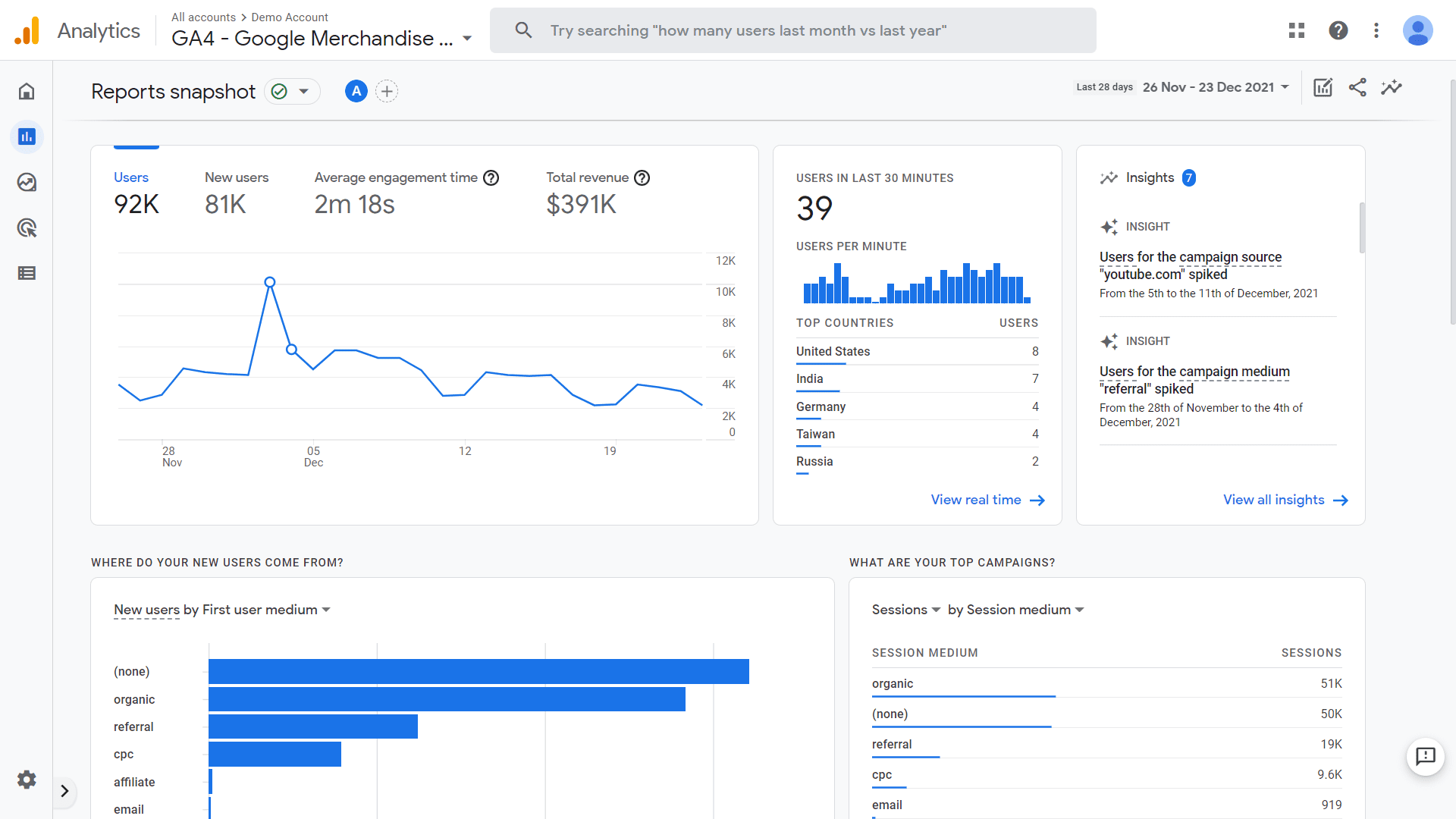Select the All Users 'A' comparison badge
The width and height of the screenshot is (1456, 819).
pyautogui.click(x=356, y=92)
